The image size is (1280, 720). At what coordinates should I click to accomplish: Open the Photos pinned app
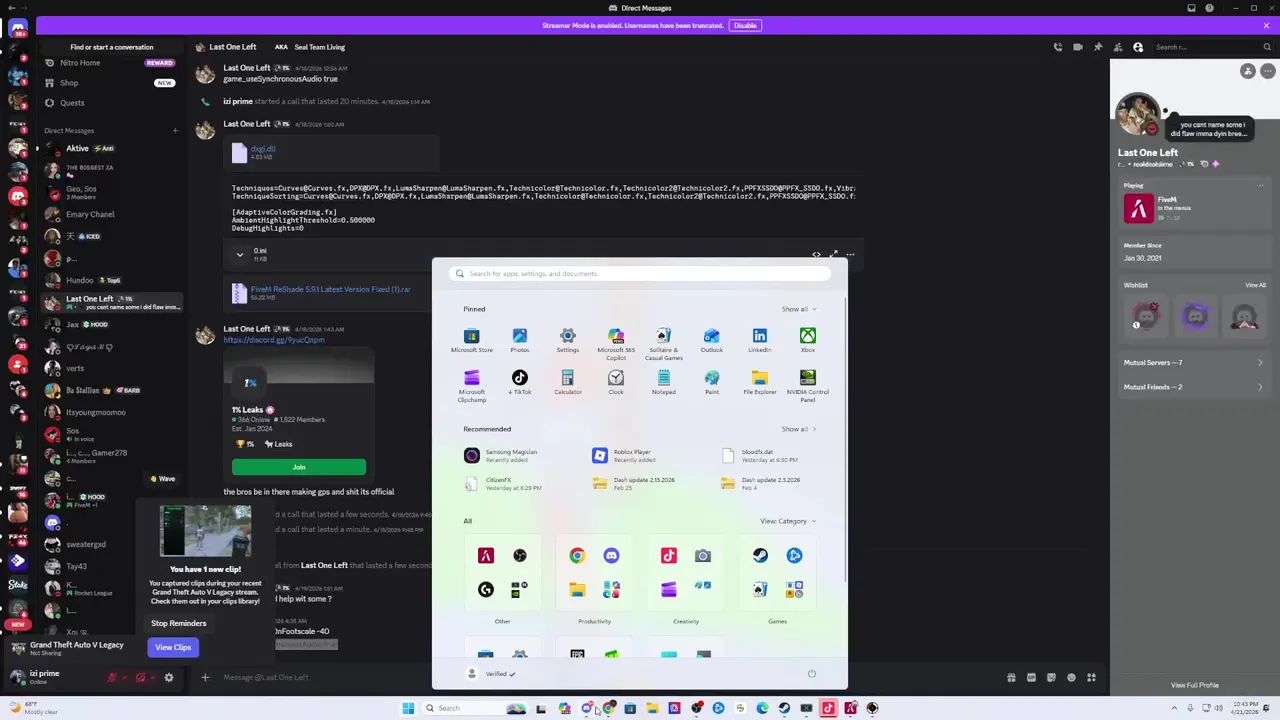pyautogui.click(x=519, y=340)
